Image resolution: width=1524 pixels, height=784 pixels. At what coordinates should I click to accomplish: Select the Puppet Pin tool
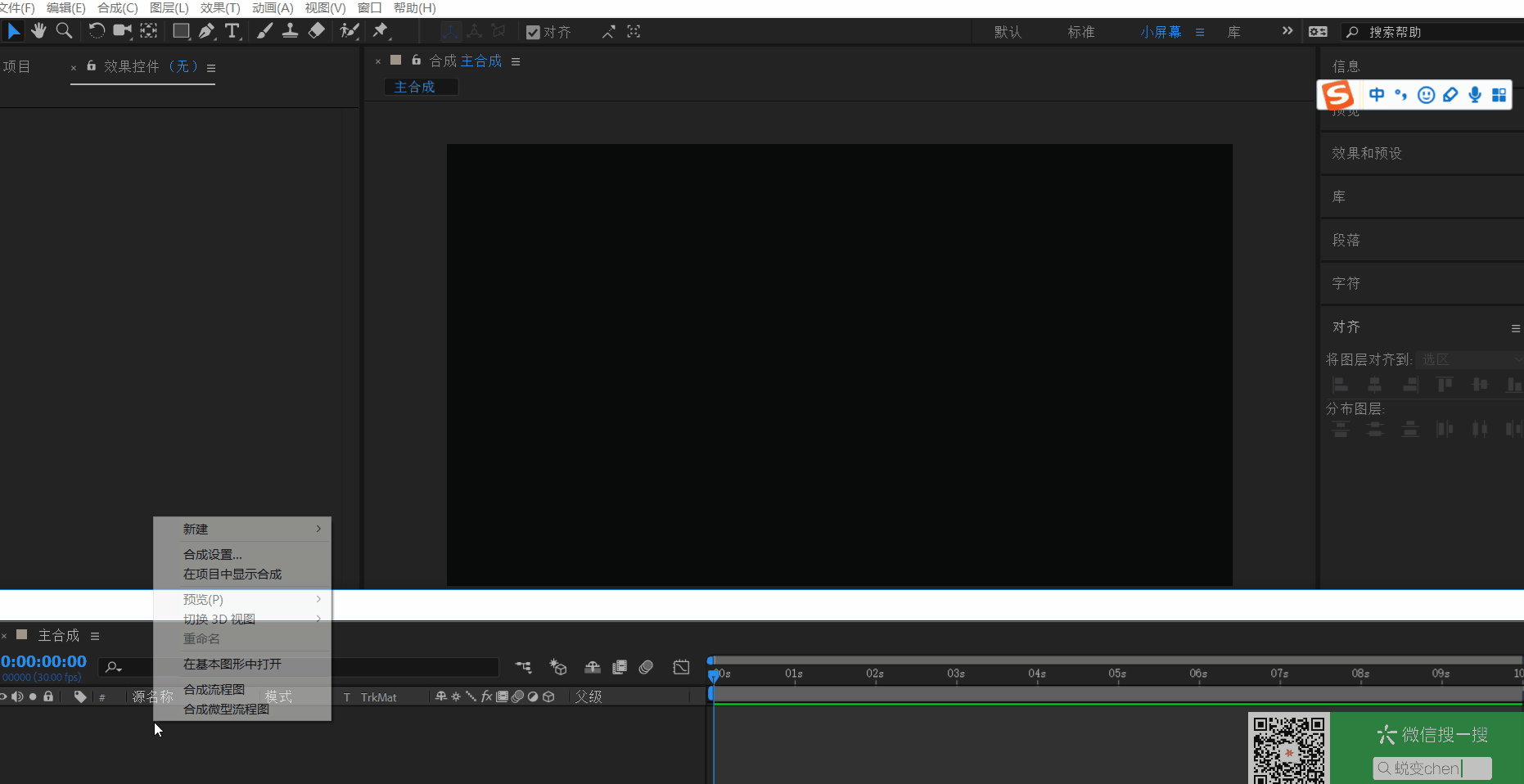tap(381, 31)
